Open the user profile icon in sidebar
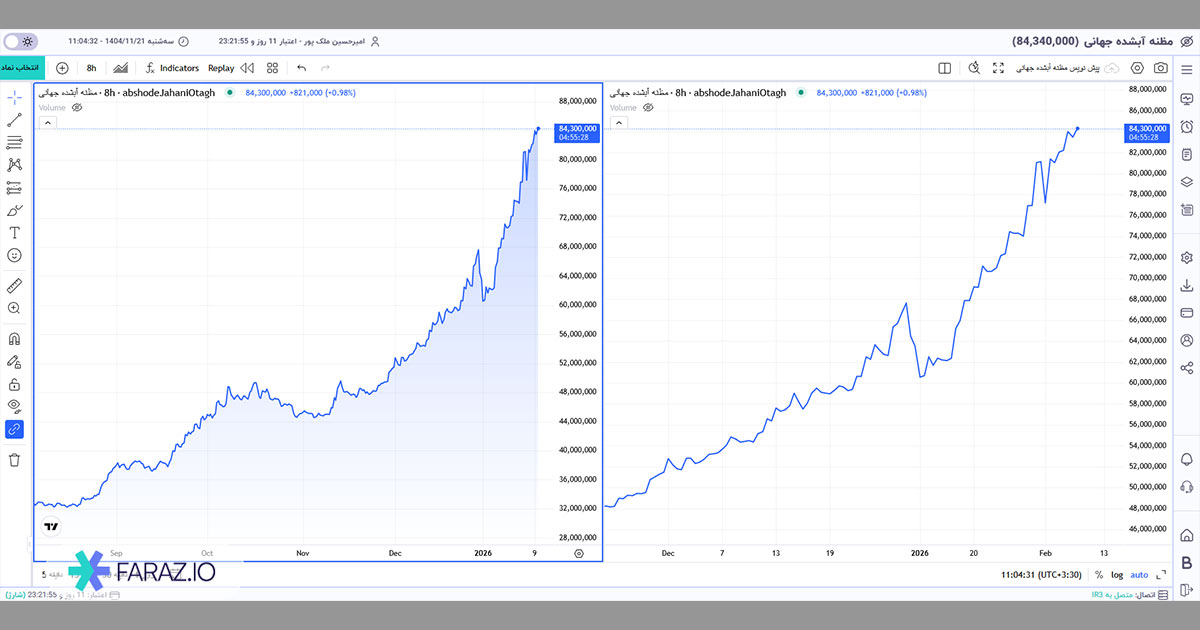The image size is (1200, 630). pos(1186,340)
